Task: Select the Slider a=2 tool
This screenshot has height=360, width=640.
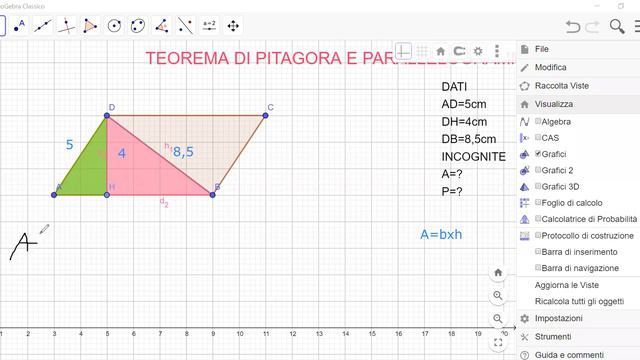Action: click(209, 26)
